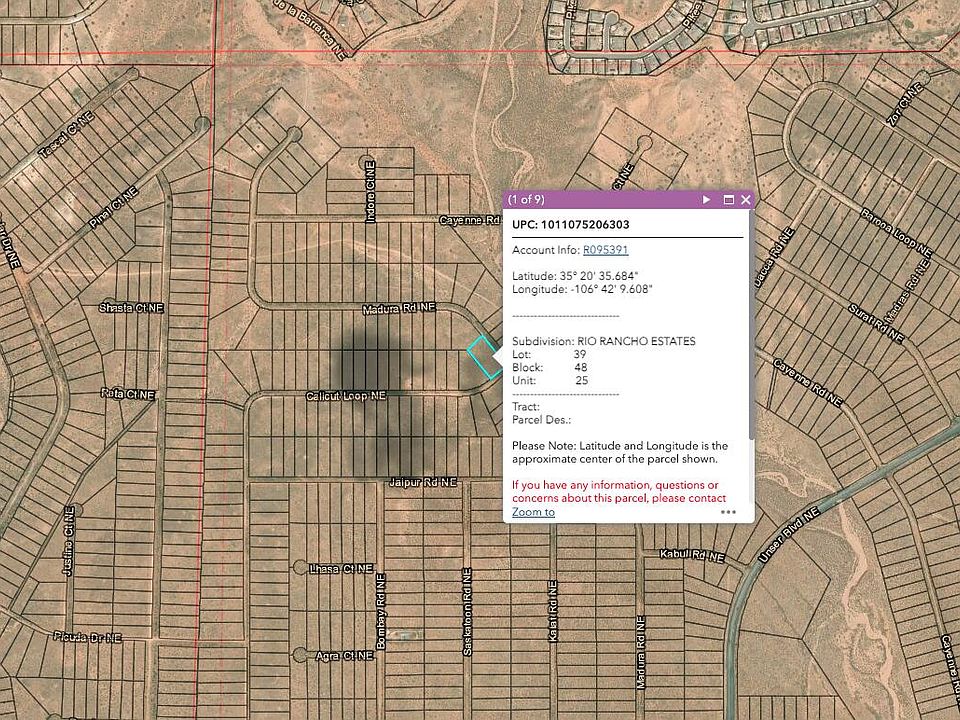
Task: Click the popup vertical scrollbar
Action: coord(751,323)
